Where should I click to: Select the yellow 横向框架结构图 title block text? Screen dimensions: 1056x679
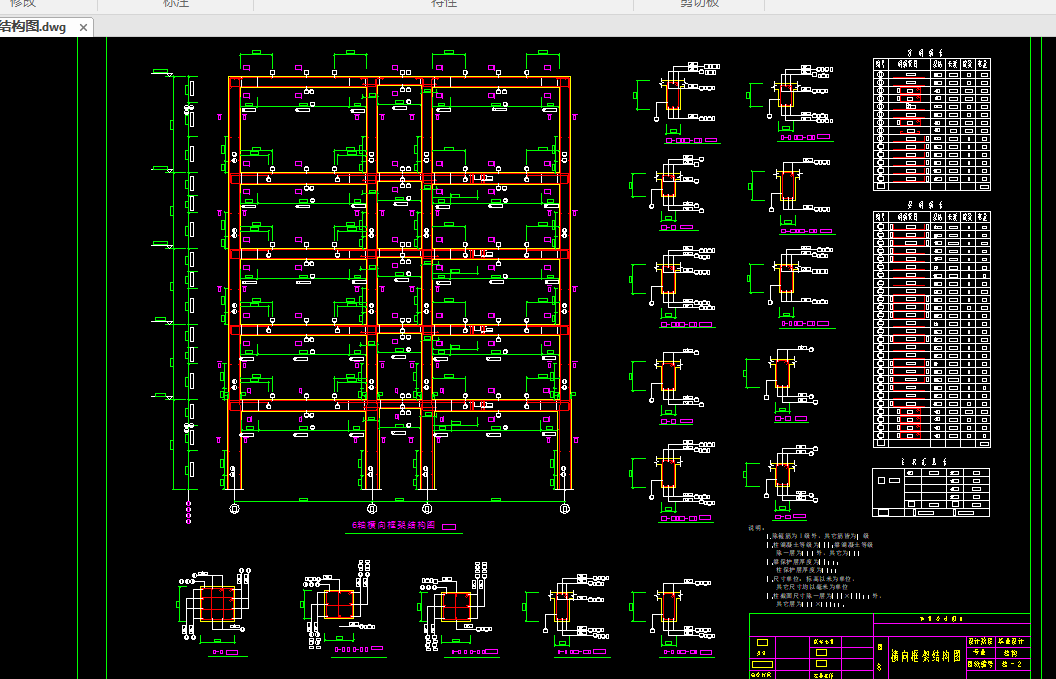coord(926,656)
